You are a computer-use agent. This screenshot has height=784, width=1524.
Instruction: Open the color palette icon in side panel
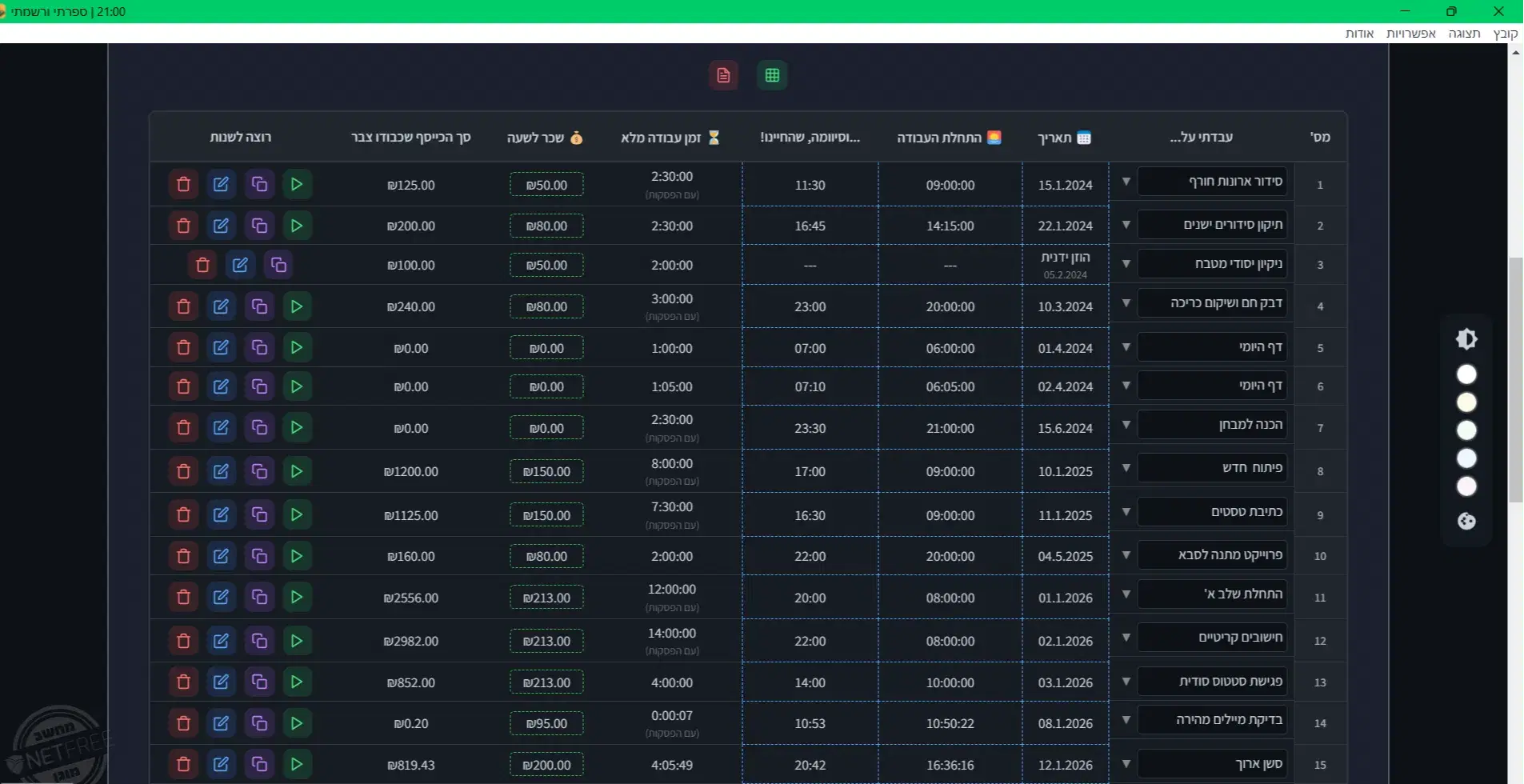click(x=1466, y=522)
